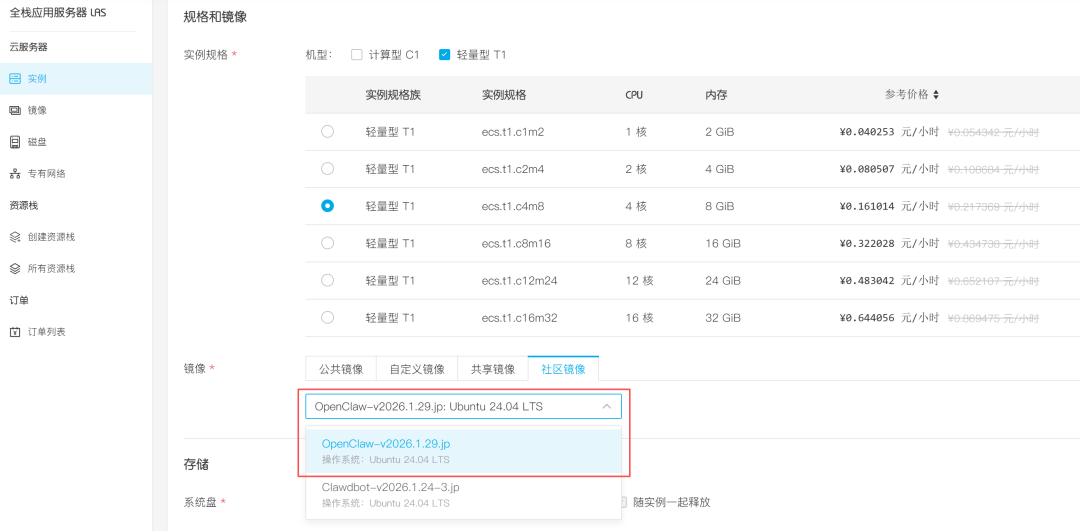Image resolution: width=1080 pixels, height=531 pixels.
Task: Click the 专有网络 sidebar icon
Action: (x=15, y=174)
